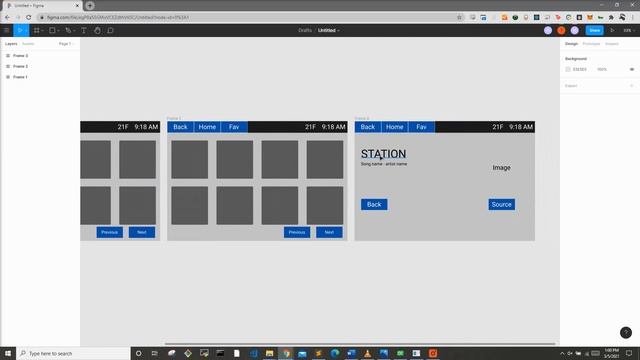The height and width of the screenshot is (360, 640).
Task: Open the Page 1 pages dropdown
Action: (66, 44)
